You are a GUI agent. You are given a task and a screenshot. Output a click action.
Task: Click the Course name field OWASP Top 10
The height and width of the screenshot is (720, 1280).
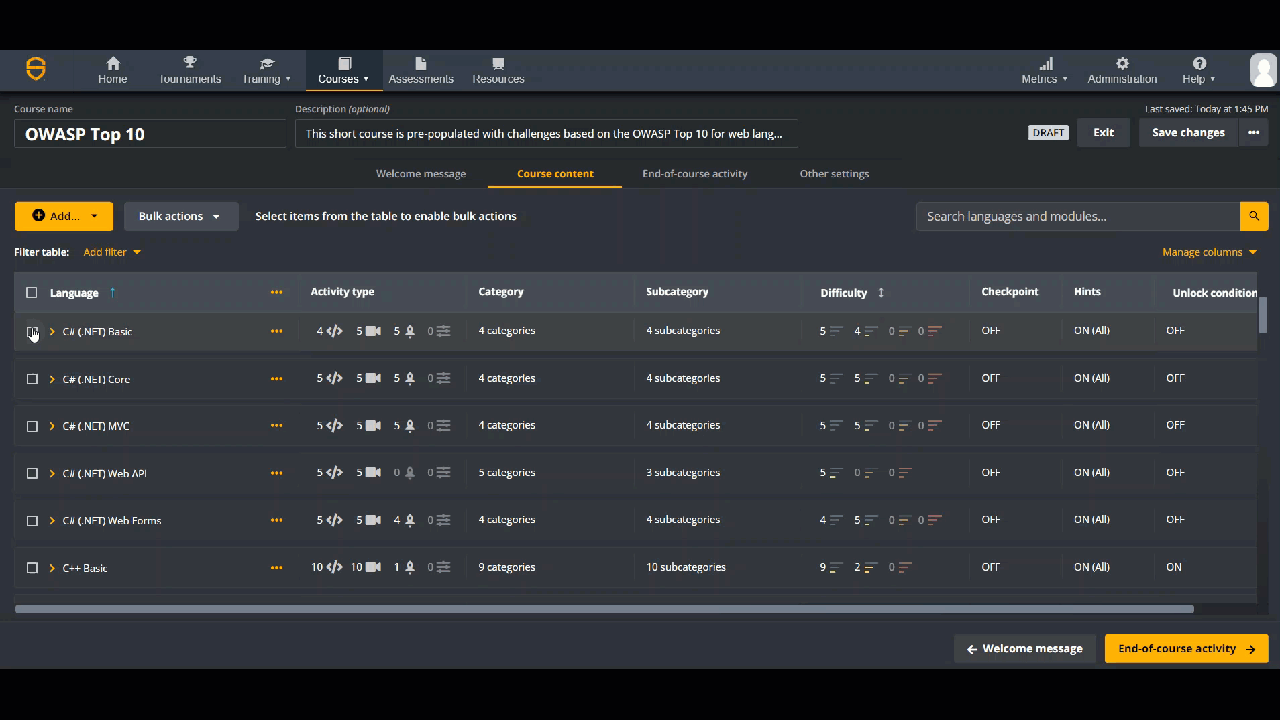(150, 134)
